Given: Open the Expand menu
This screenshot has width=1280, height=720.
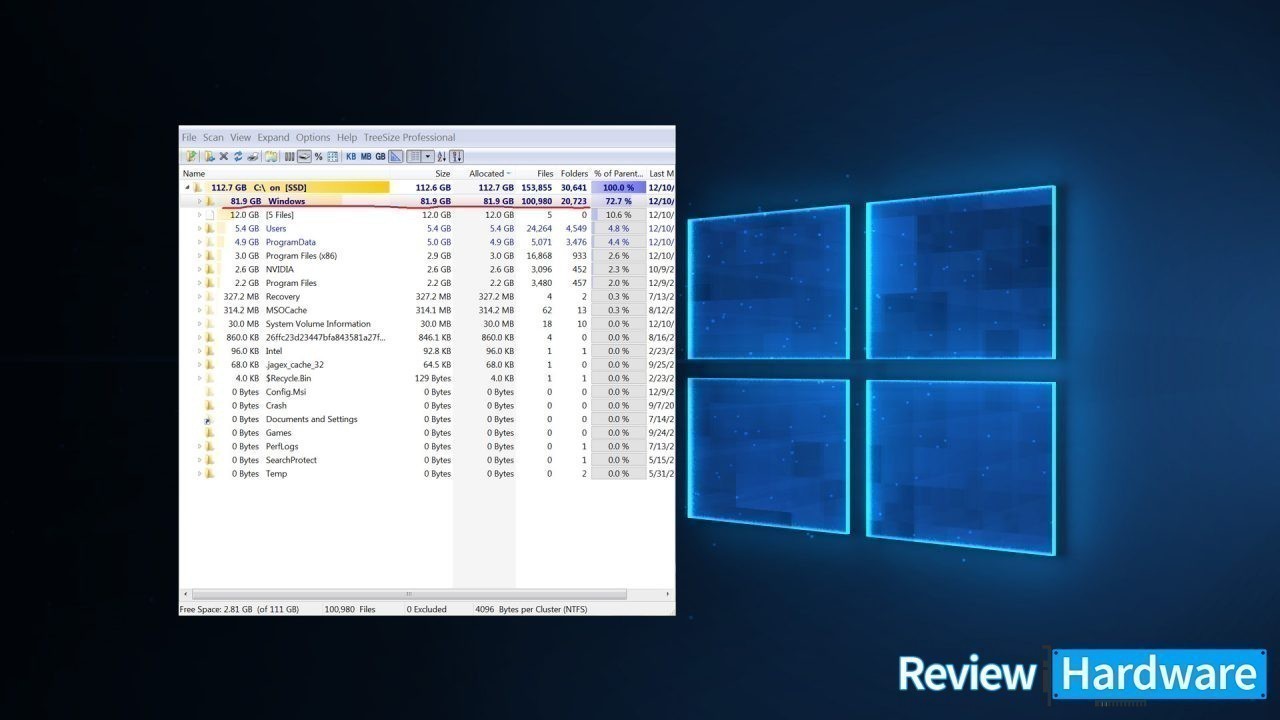Looking at the screenshot, I should 273,137.
